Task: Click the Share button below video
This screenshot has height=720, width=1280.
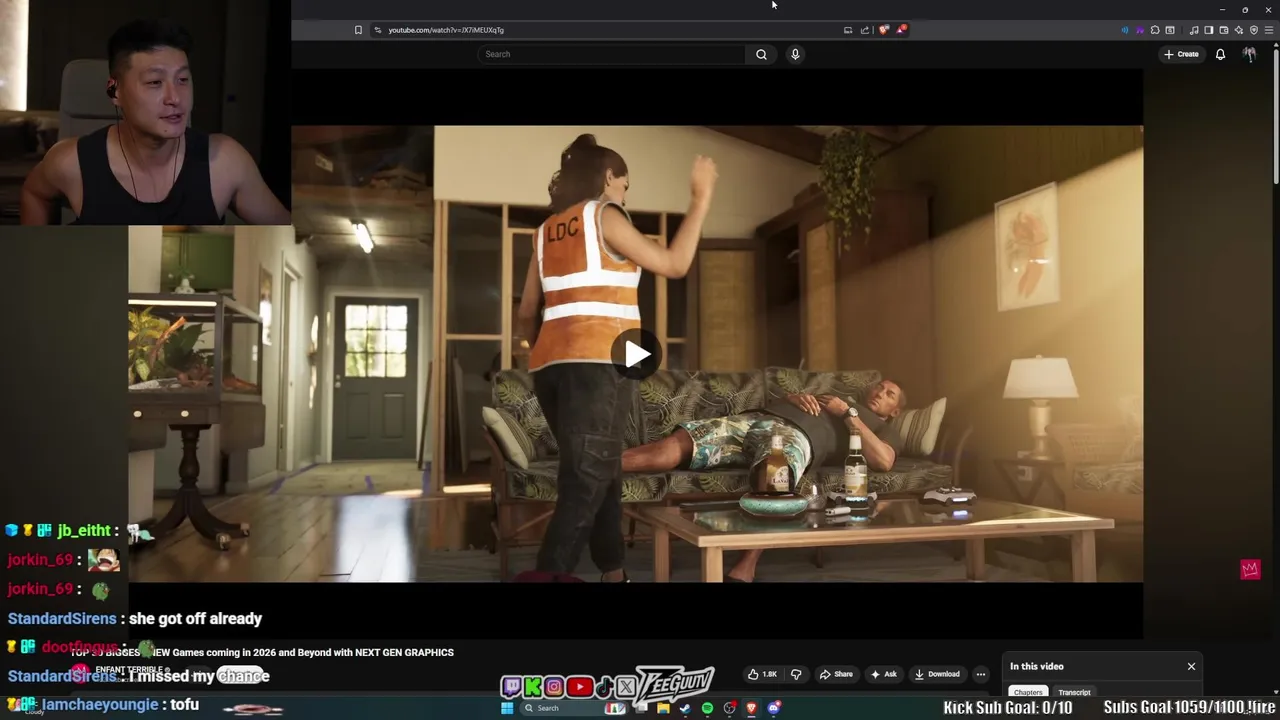Action: click(836, 674)
